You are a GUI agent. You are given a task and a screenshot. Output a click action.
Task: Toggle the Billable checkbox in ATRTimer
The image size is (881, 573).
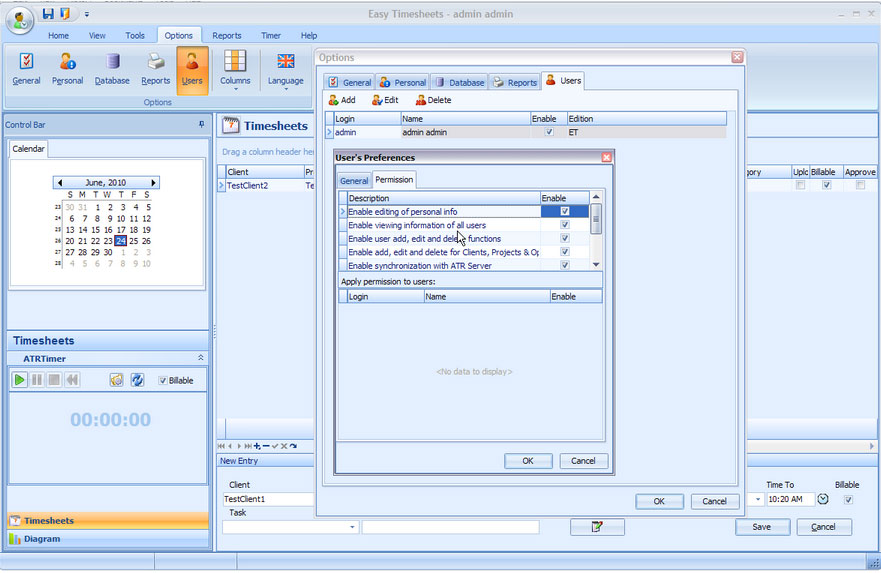click(x=164, y=381)
